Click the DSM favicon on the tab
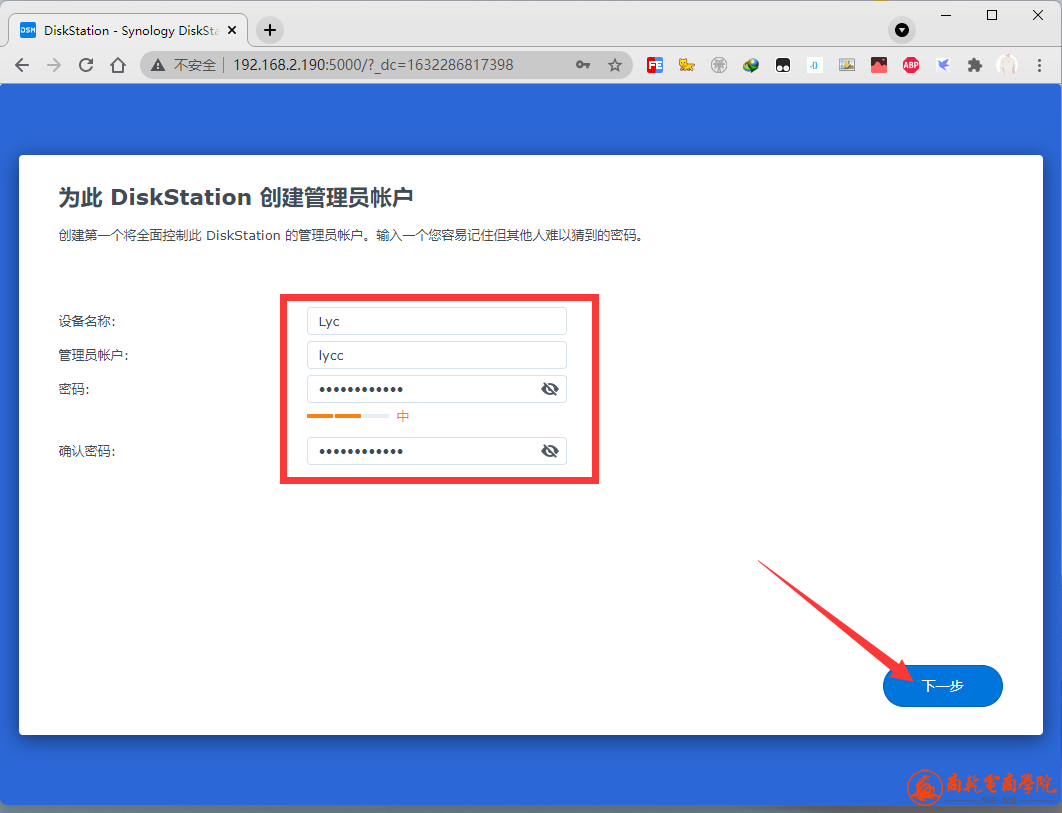 tap(28, 30)
